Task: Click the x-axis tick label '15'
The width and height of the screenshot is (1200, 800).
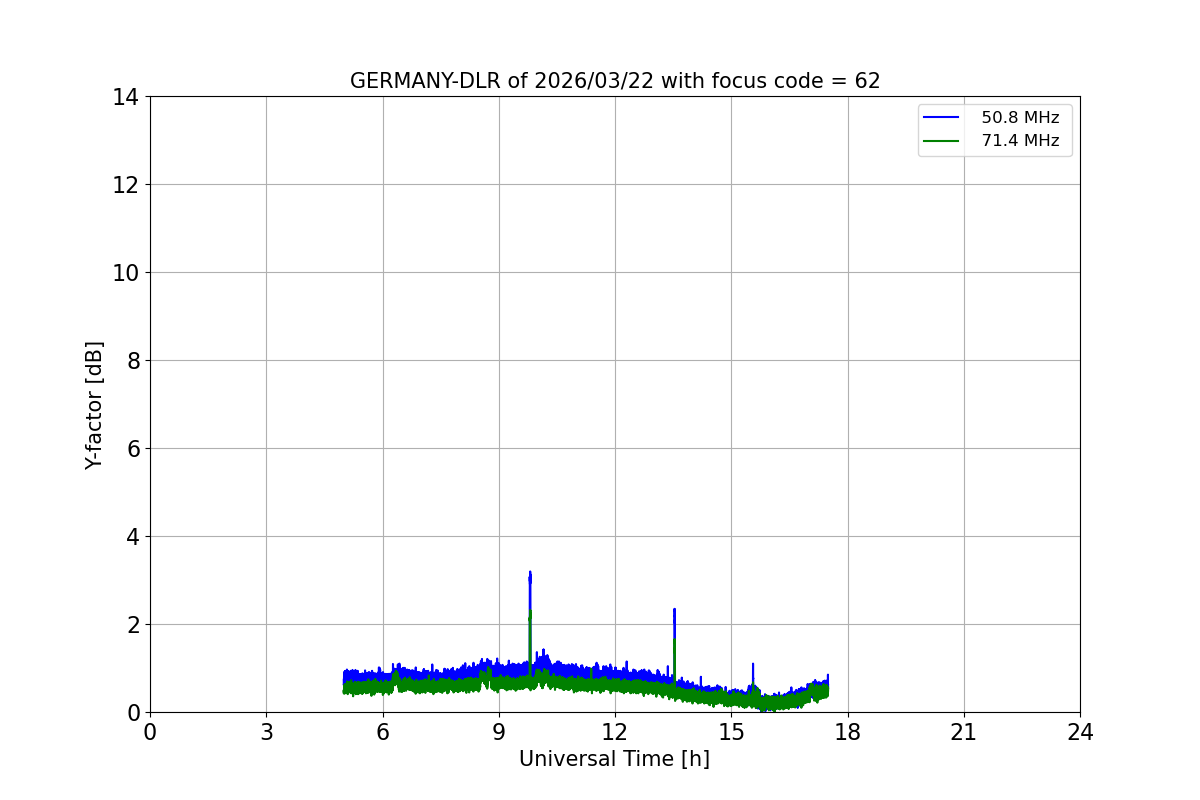Action: coord(731,732)
